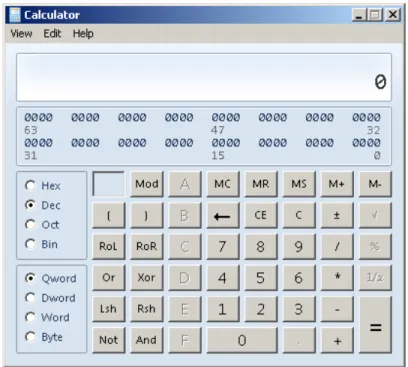The image size is (408, 367).
Task: Click the close parenthesis button
Action: tap(147, 215)
